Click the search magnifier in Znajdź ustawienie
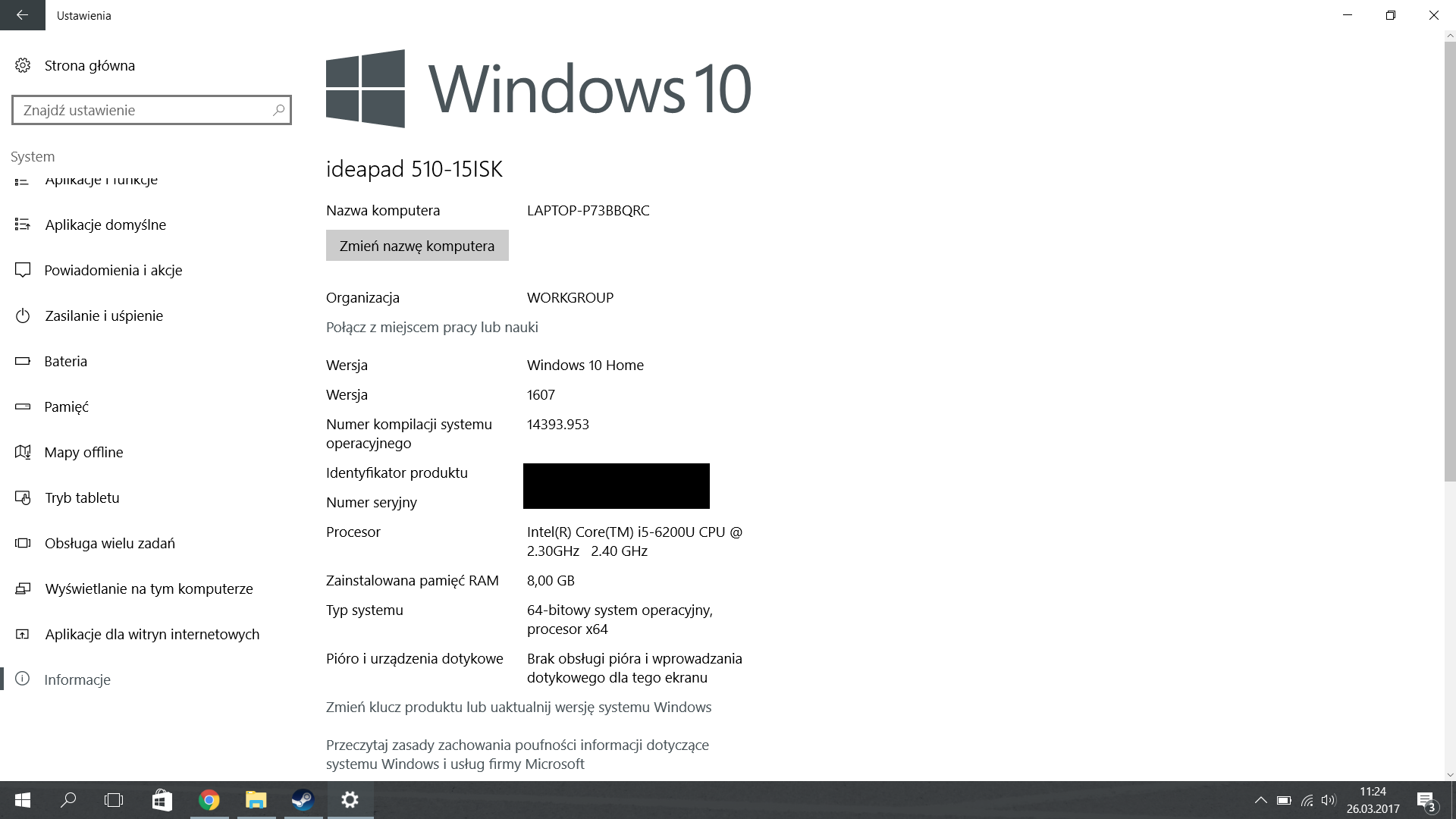This screenshot has width=1456, height=819. [x=278, y=110]
